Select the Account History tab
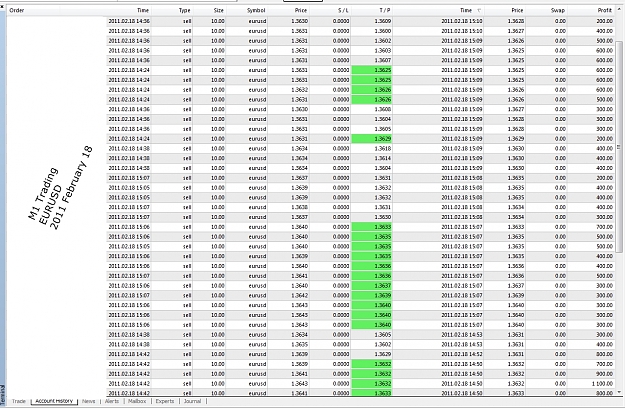 [x=54, y=401]
